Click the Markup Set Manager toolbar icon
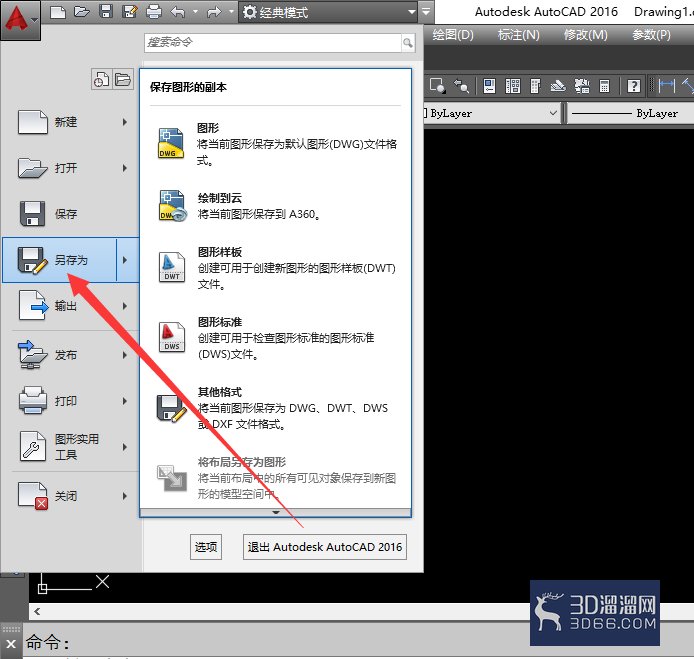The width and height of the screenshot is (694, 659). 582,85
